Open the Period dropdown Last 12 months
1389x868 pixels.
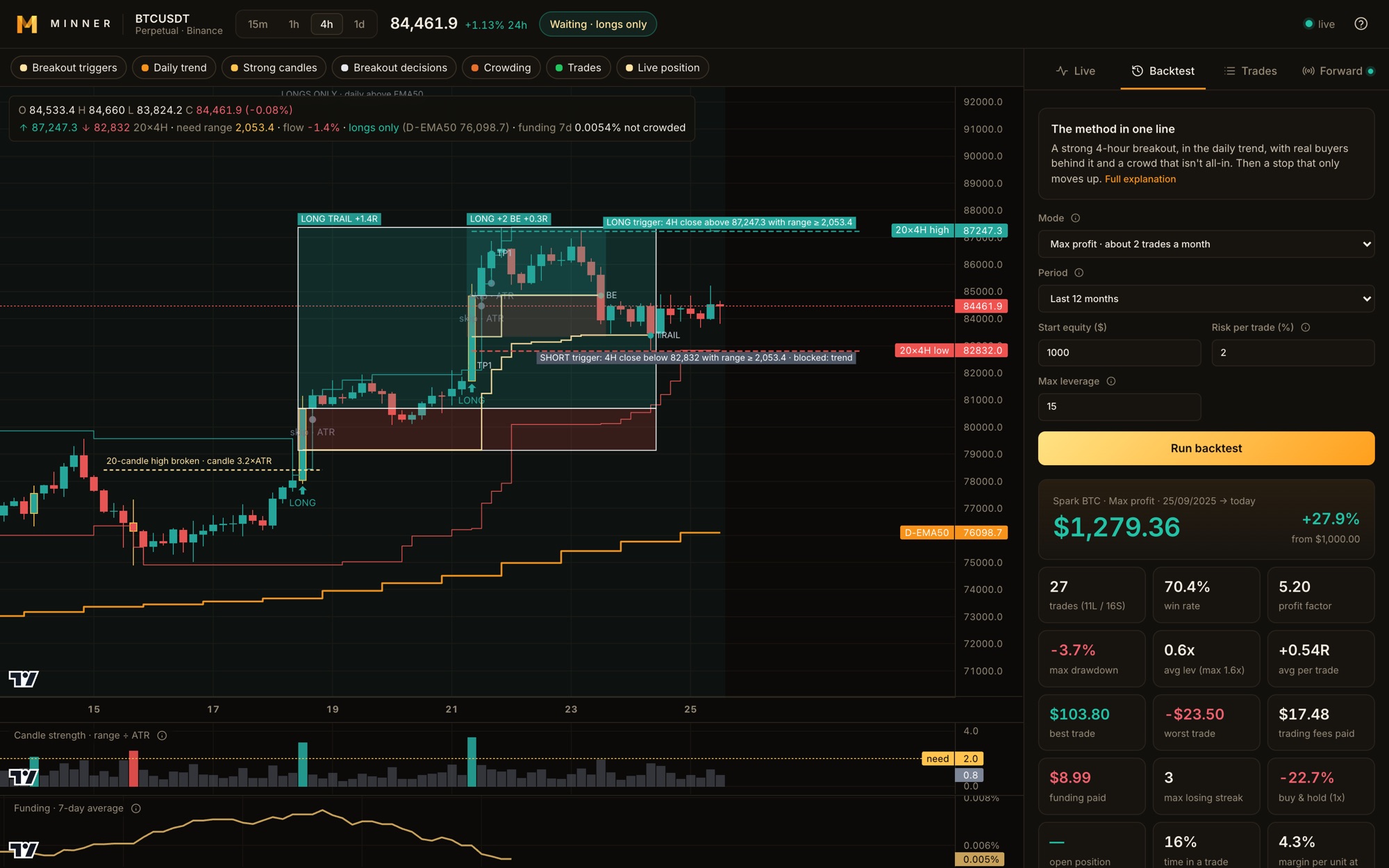click(1206, 299)
